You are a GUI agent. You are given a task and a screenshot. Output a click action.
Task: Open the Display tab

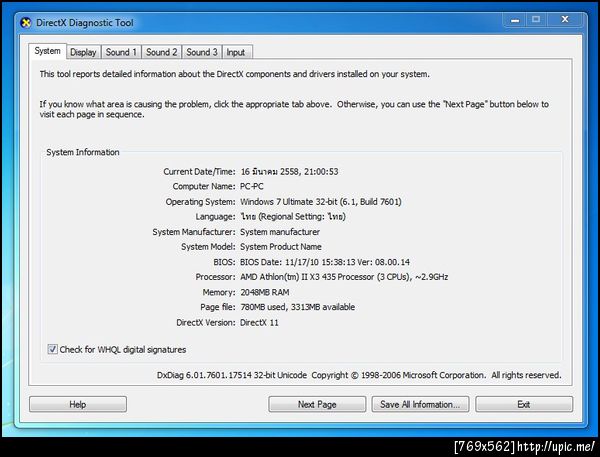tap(83, 52)
